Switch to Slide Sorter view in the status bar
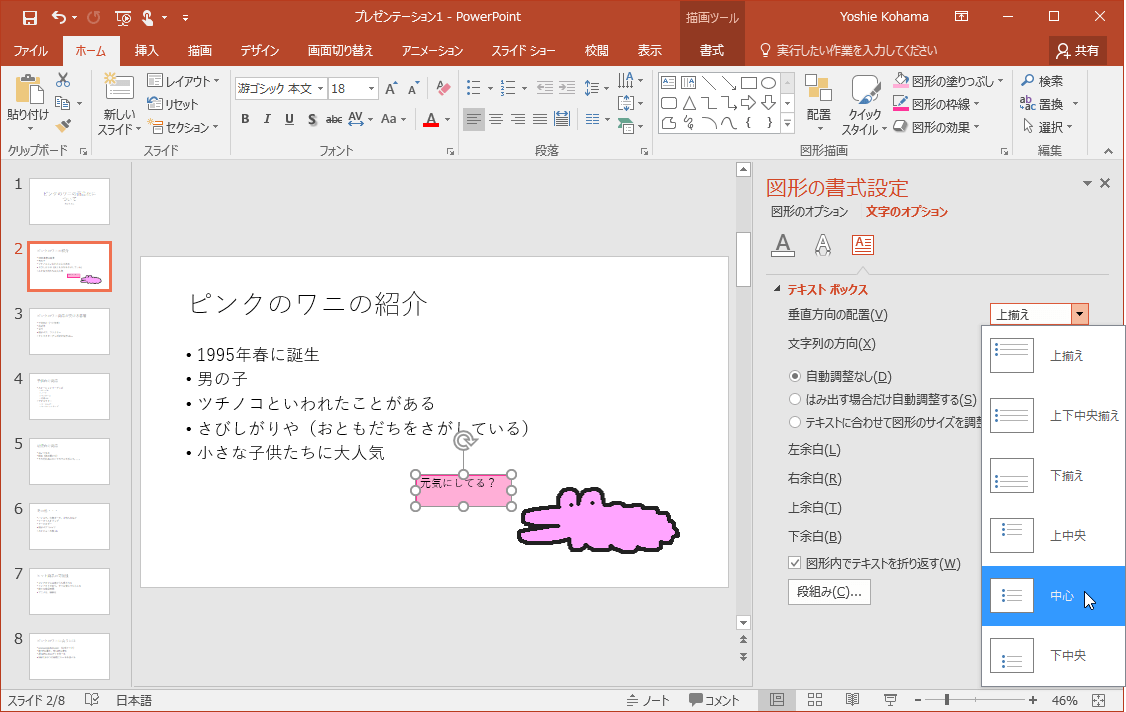 click(814, 700)
